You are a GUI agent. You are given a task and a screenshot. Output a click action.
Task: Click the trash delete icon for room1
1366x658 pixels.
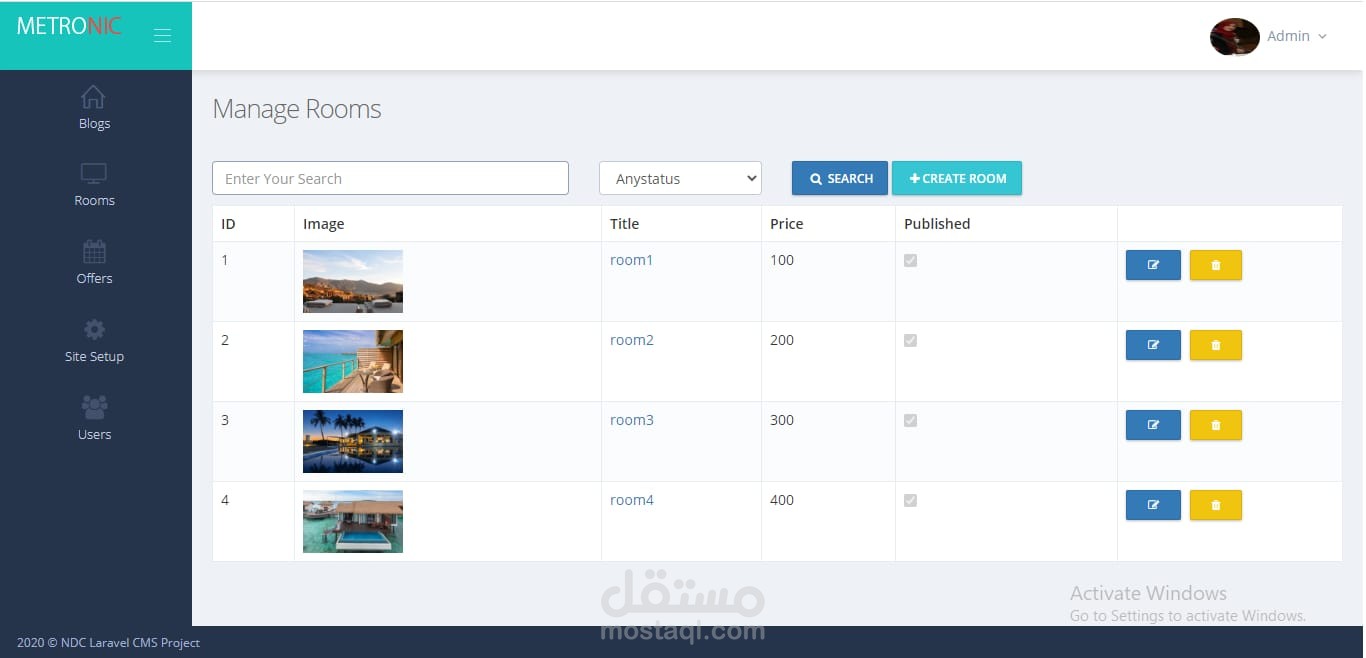(x=1216, y=265)
